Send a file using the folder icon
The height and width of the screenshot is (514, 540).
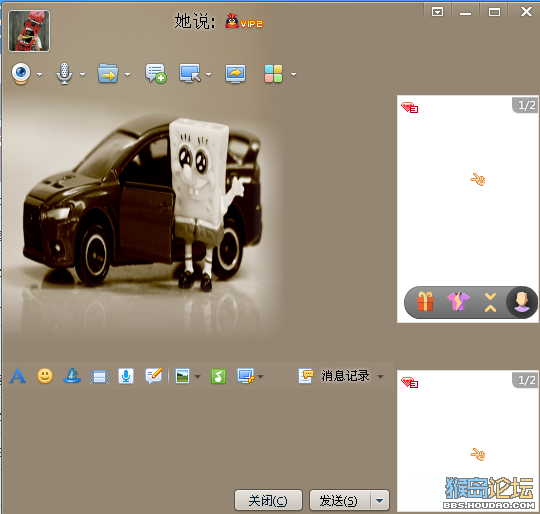click(x=108, y=73)
